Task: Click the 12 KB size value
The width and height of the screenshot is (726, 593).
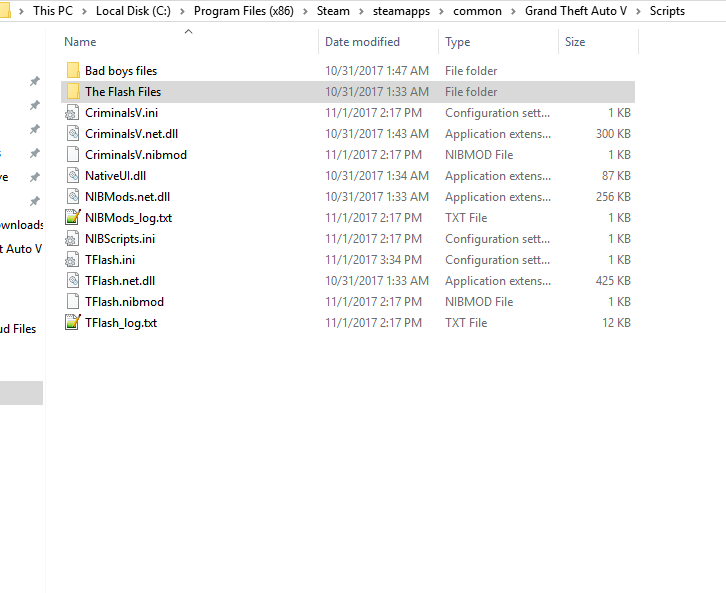Action: (x=616, y=323)
